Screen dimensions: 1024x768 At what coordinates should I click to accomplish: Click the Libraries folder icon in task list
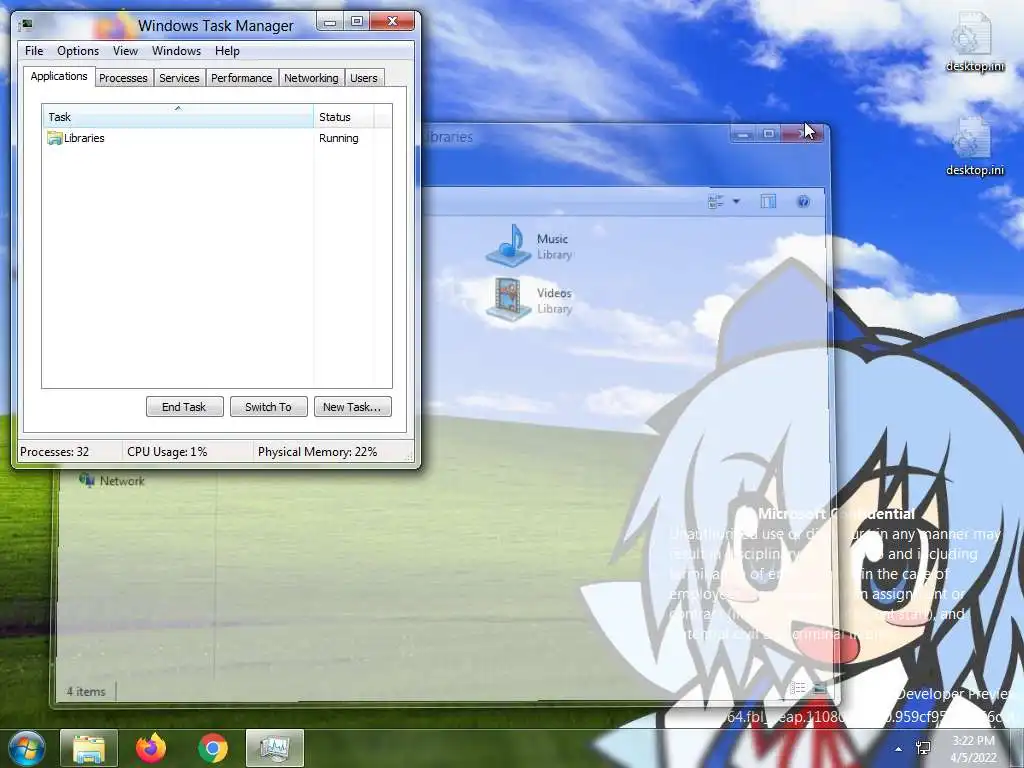(x=54, y=138)
